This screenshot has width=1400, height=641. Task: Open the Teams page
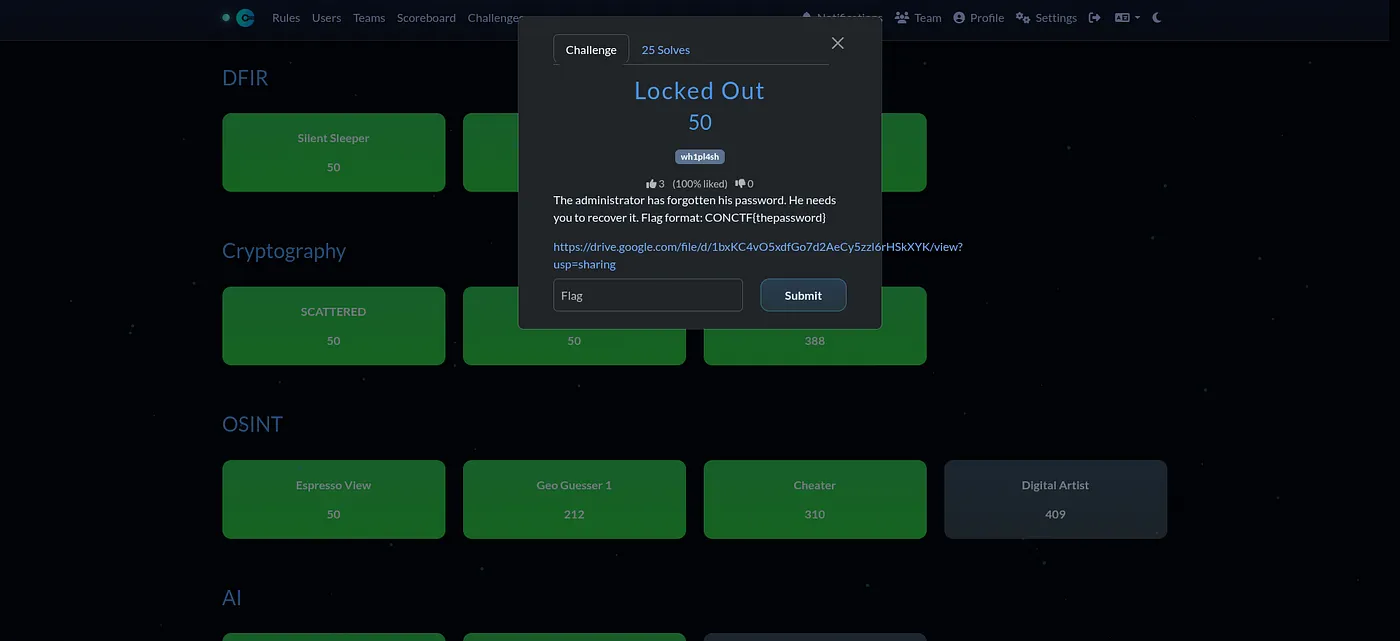(369, 18)
